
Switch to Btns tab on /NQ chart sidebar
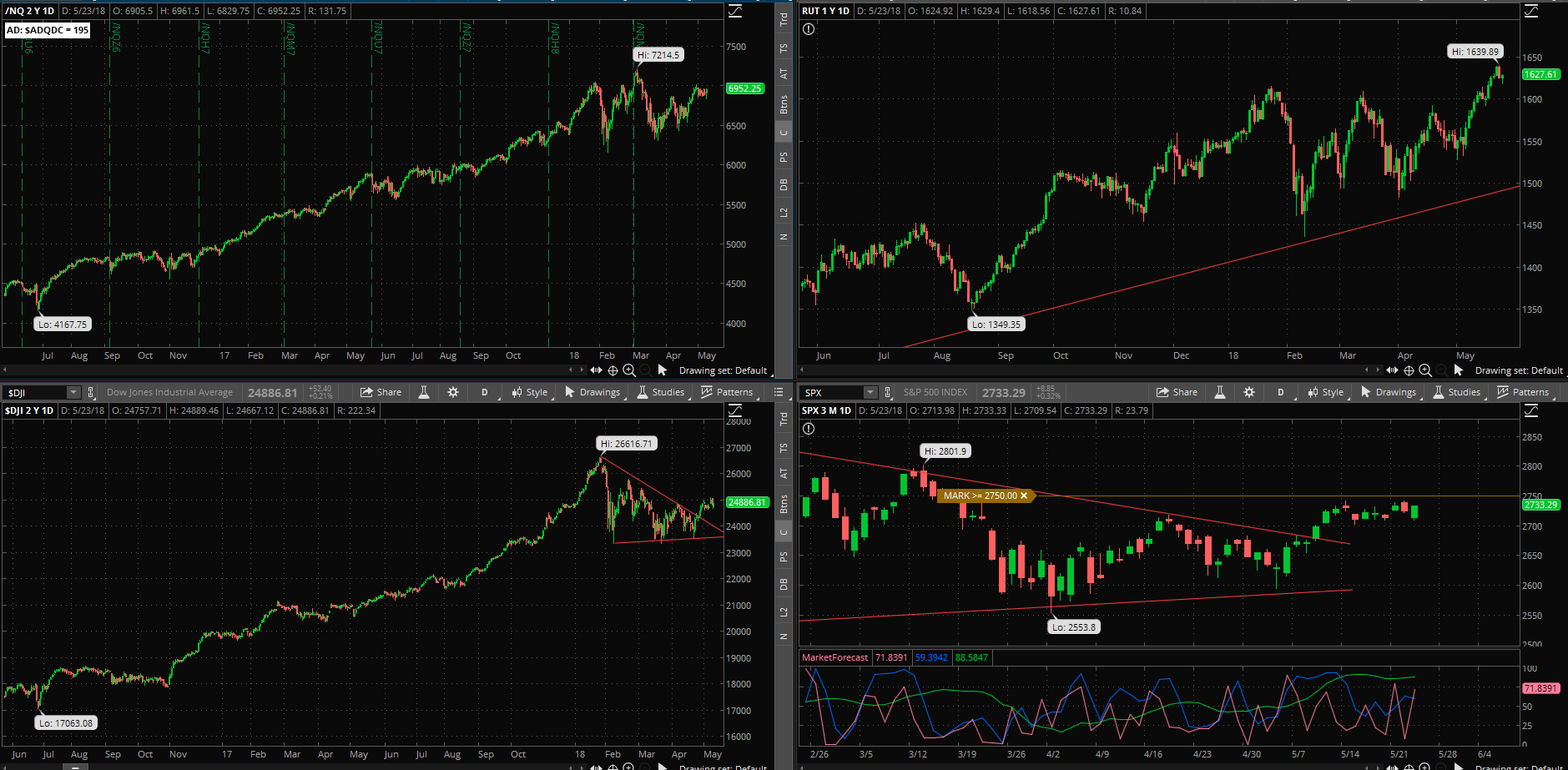coord(784,104)
